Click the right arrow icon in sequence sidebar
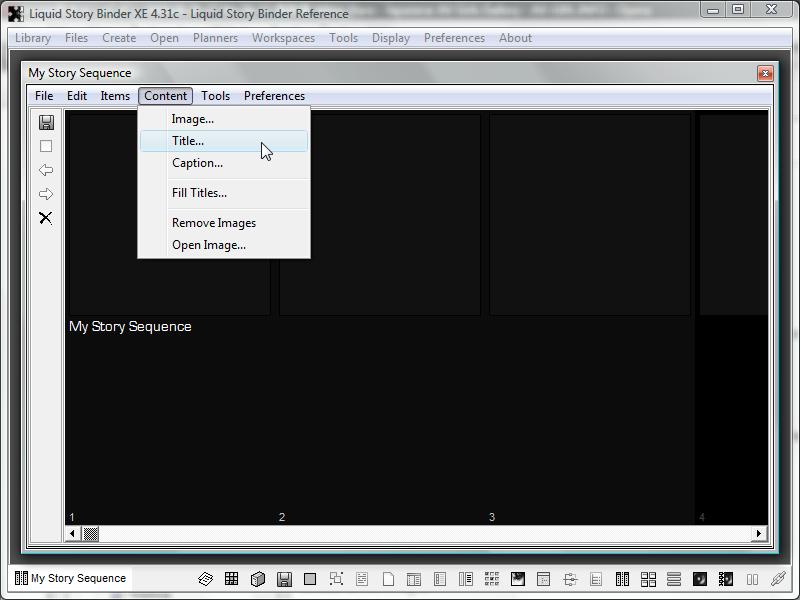 pos(46,194)
